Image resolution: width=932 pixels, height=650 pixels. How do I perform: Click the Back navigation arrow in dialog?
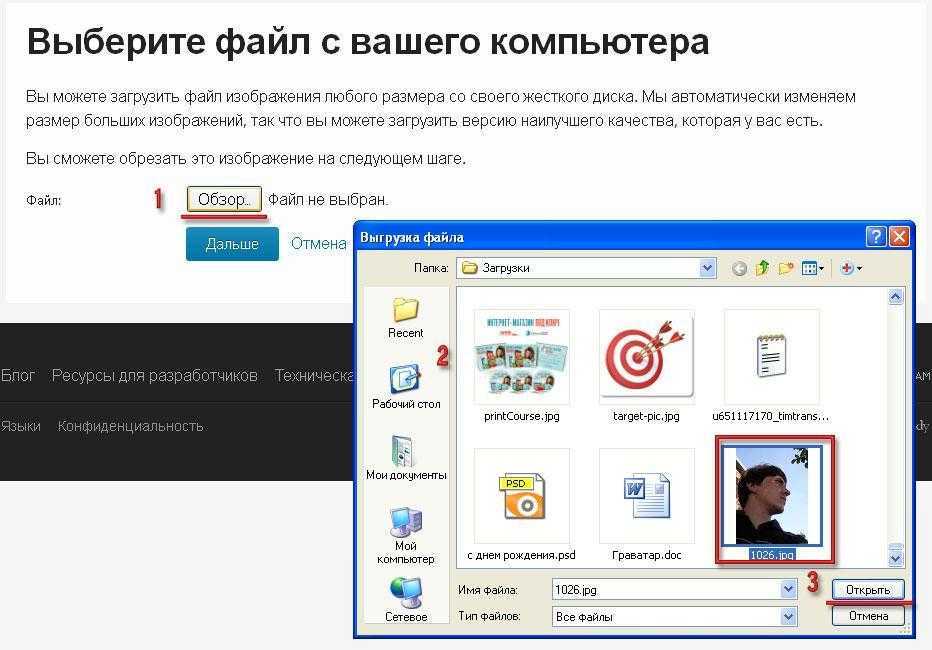coord(739,268)
